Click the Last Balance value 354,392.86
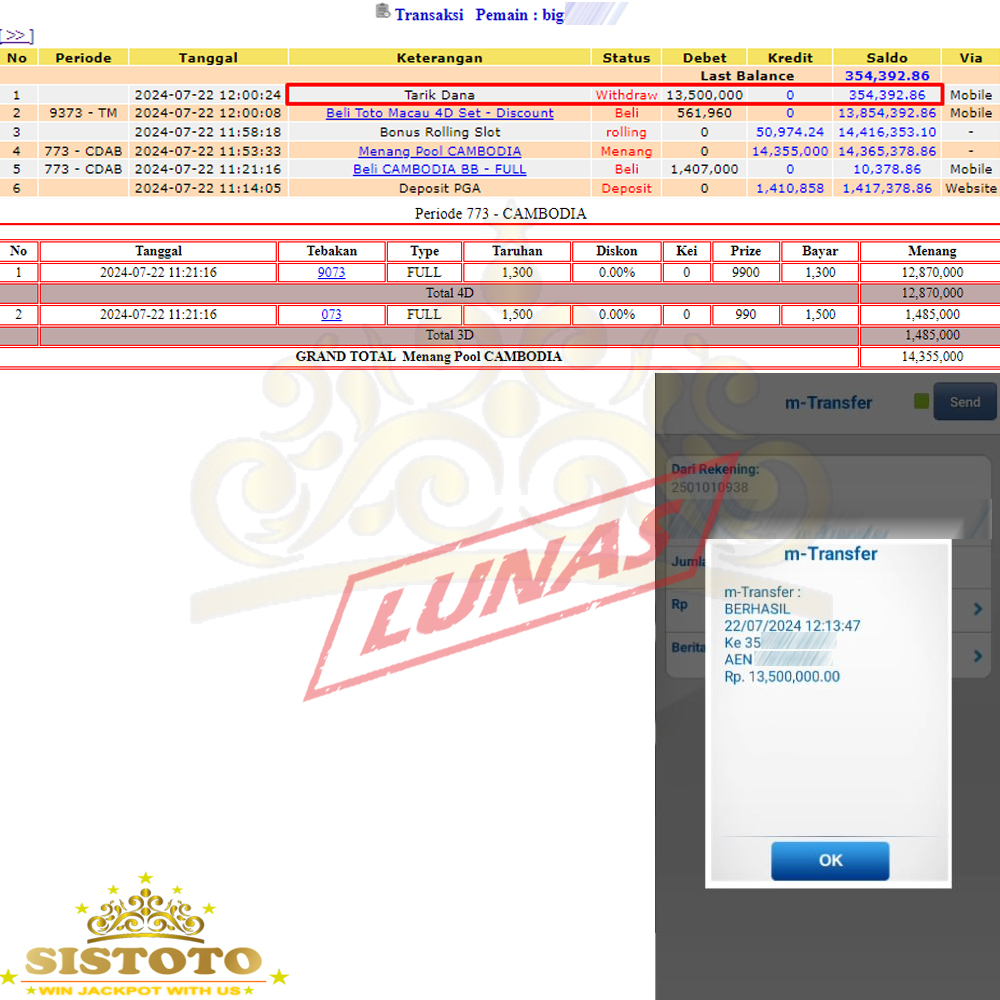The image size is (1000, 1000). 886,76
